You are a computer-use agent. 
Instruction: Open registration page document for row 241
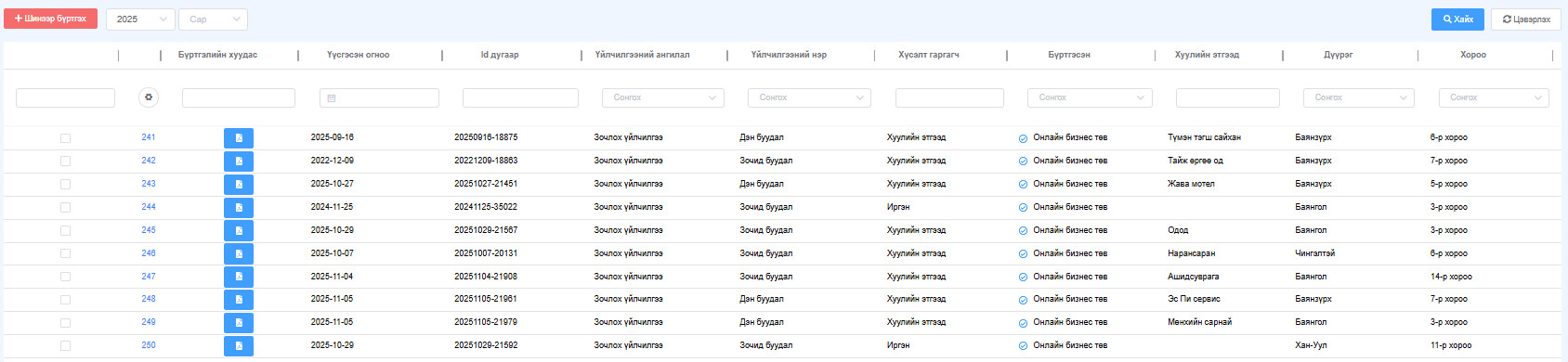click(x=239, y=138)
